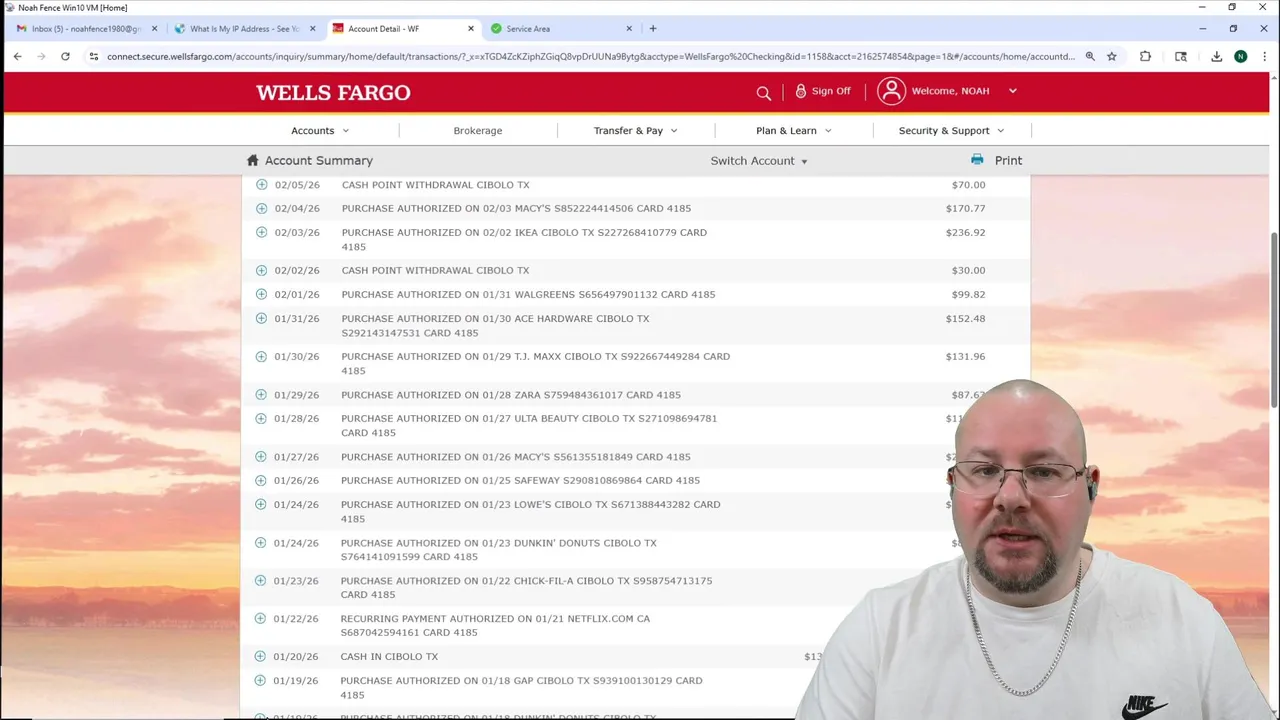Expand the 01/24/26 Dunkin' Donuts transaction
Screen dimensions: 1280x720
point(261,543)
